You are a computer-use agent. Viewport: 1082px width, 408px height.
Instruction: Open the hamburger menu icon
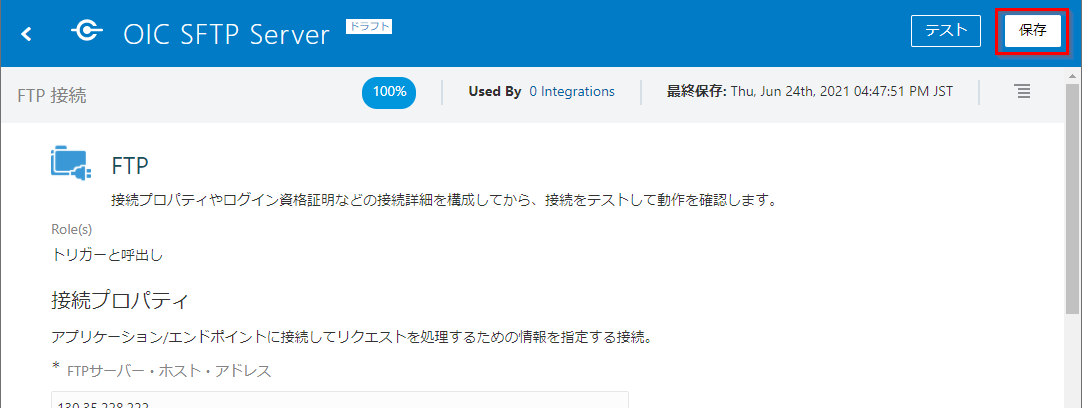1022,91
